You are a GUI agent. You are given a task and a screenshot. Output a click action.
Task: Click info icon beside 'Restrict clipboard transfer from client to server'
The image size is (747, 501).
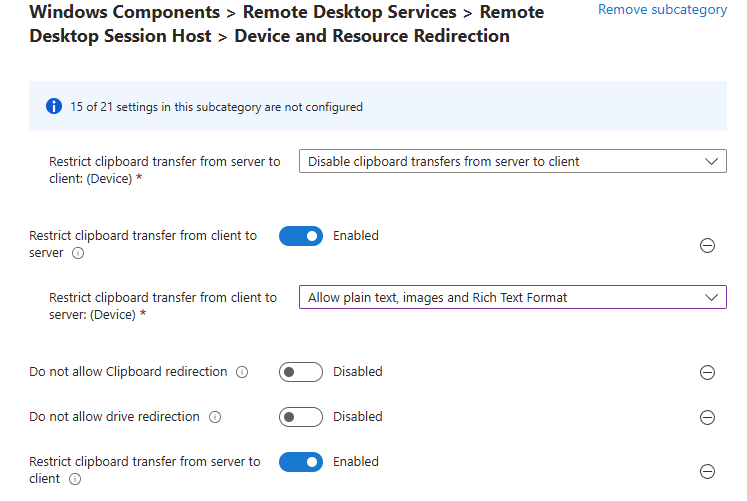[x=79, y=254]
